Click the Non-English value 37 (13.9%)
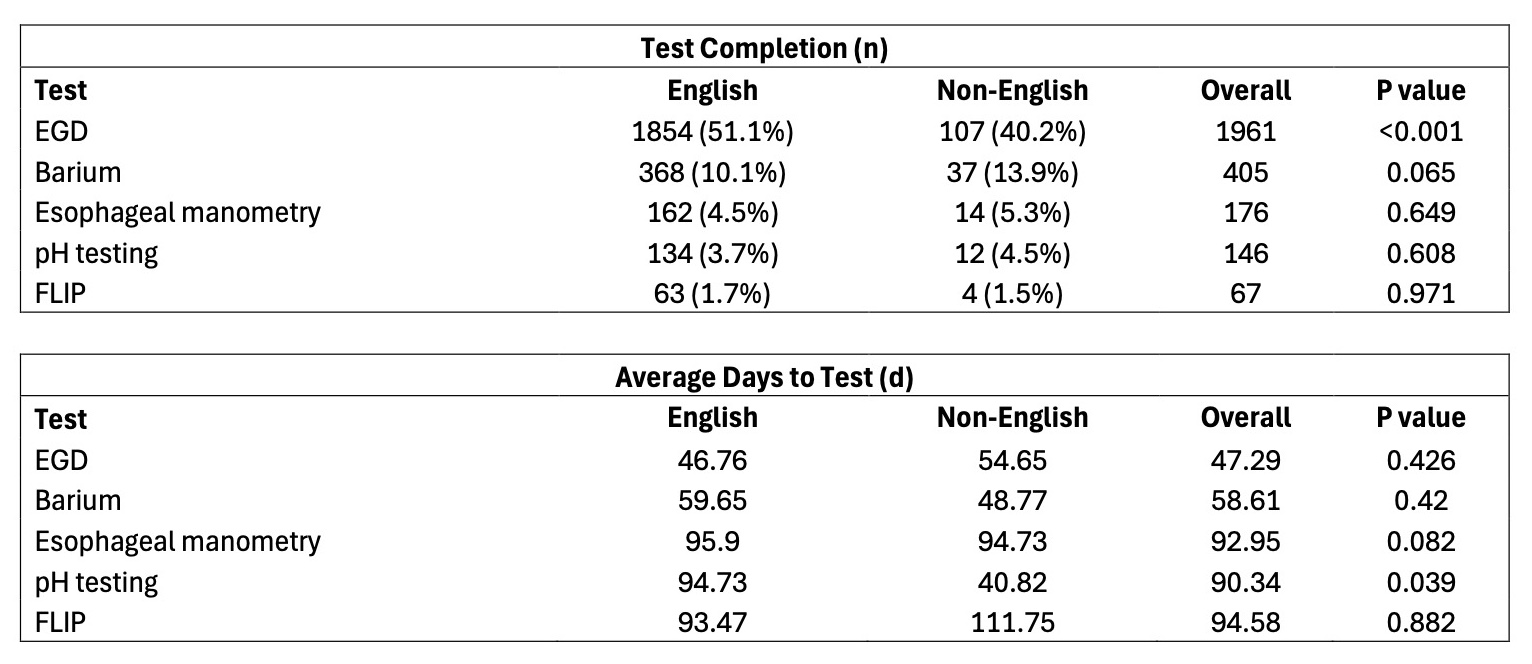This screenshot has width=1532, height=664. [x=1012, y=172]
